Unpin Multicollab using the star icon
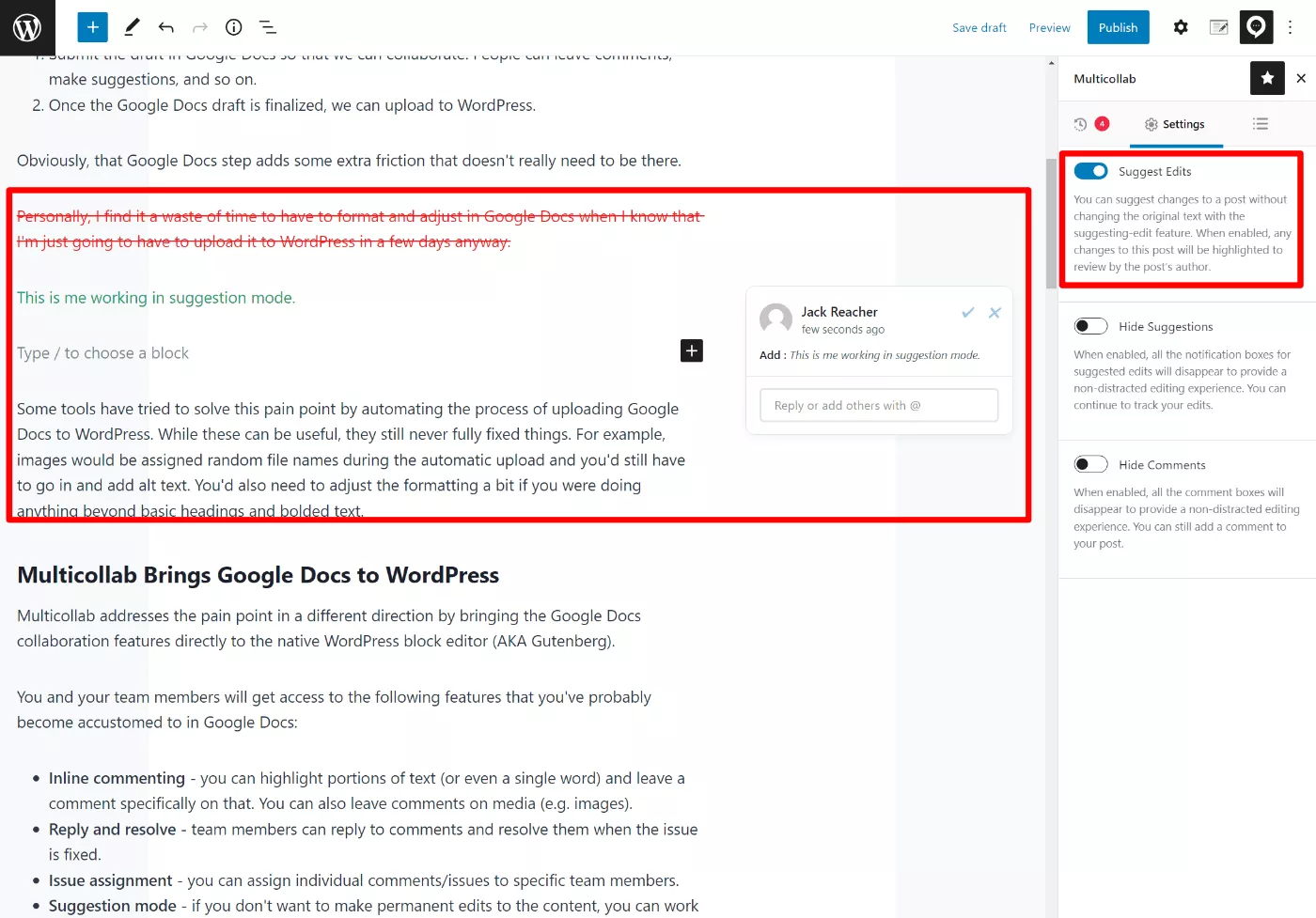The height and width of the screenshot is (918, 1316). [x=1267, y=78]
